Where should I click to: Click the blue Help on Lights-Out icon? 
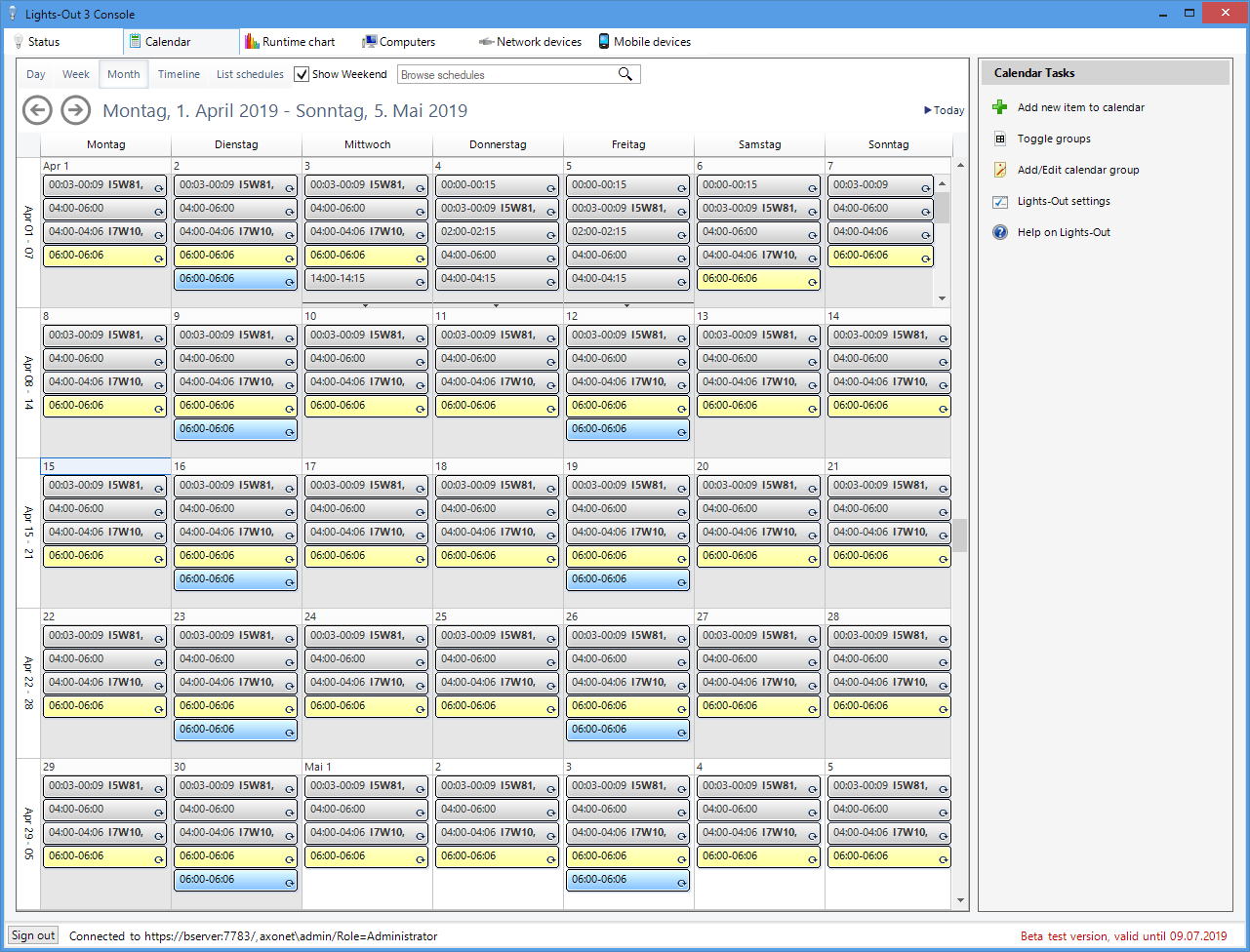tap(999, 232)
